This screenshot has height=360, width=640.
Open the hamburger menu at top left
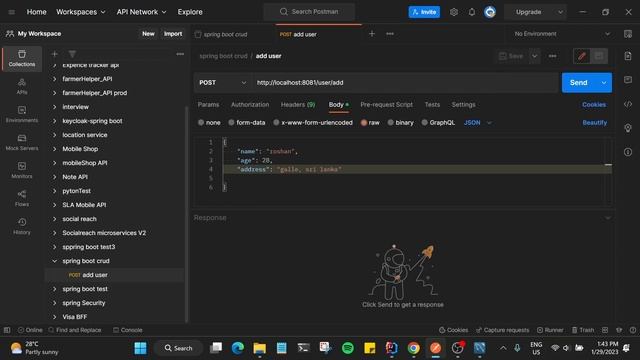click(11, 12)
